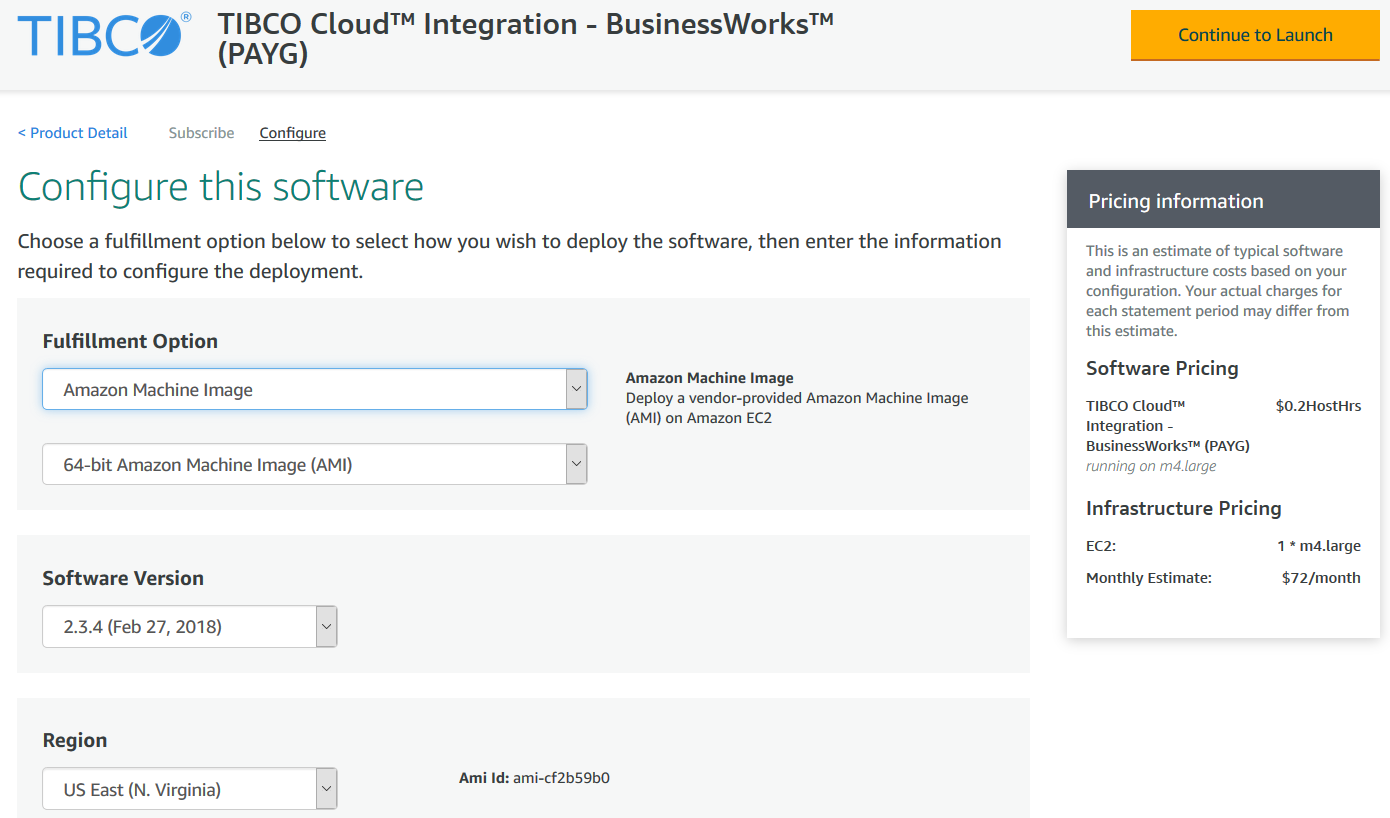Click the arrow on the 64-bit AMI dropdown
This screenshot has height=818, width=1390.
(576, 464)
